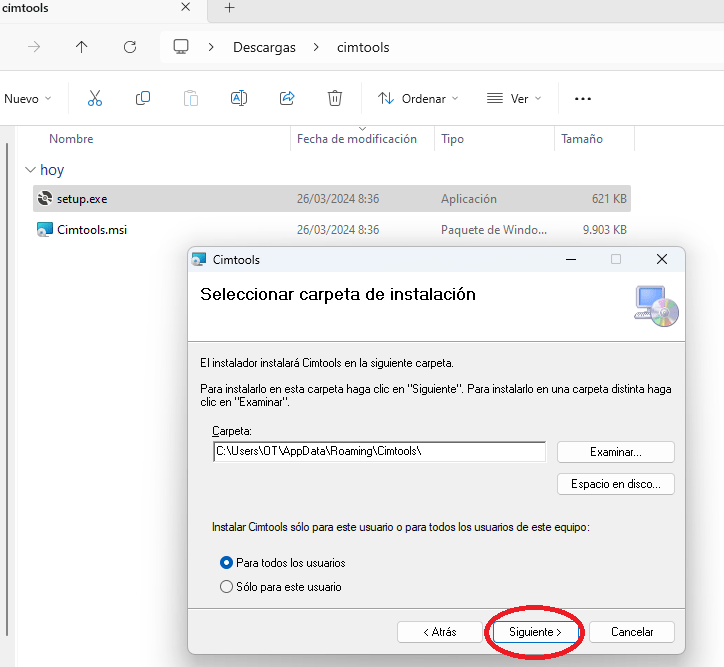Click the Carpeta installation path field

coord(380,451)
